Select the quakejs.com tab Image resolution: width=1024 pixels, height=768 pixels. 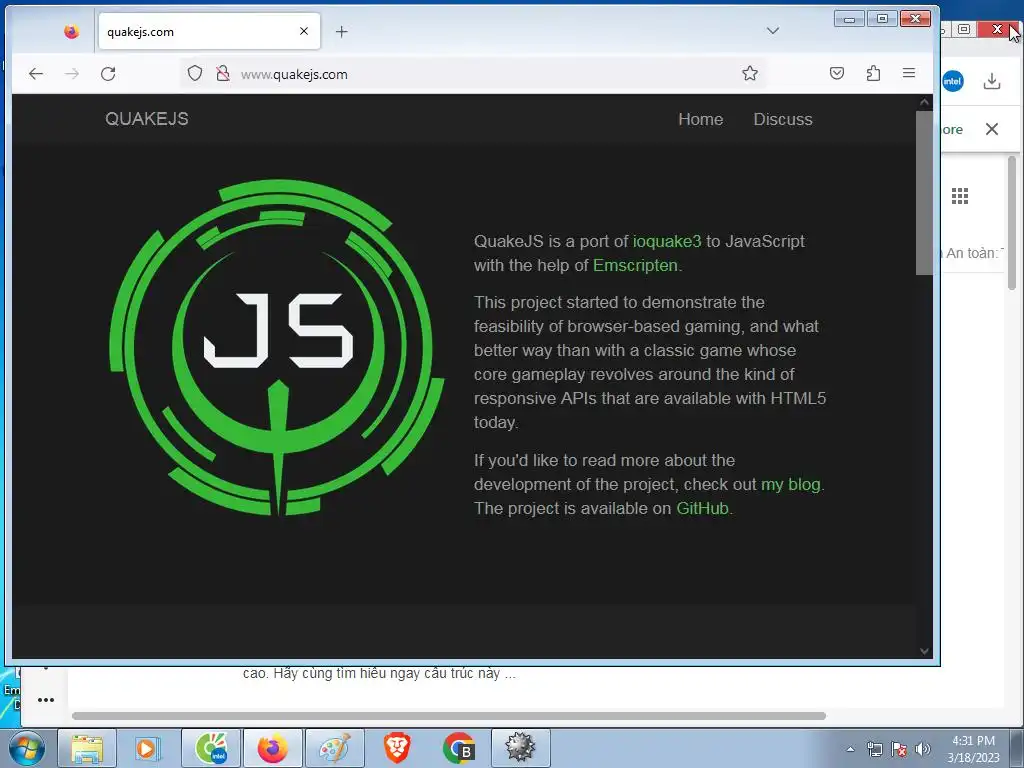click(x=209, y=31)
